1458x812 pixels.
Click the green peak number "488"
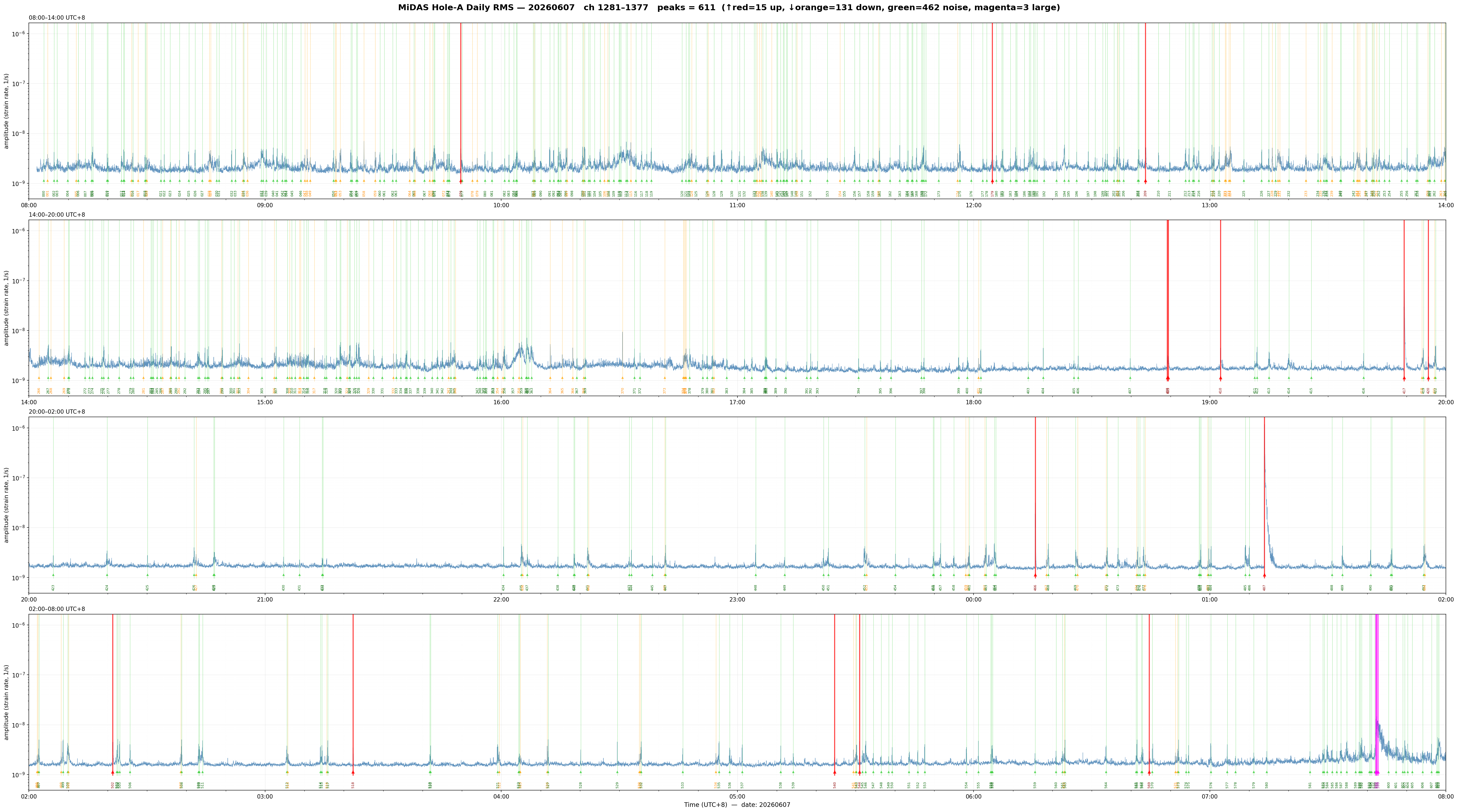(x=1332, y=588)
